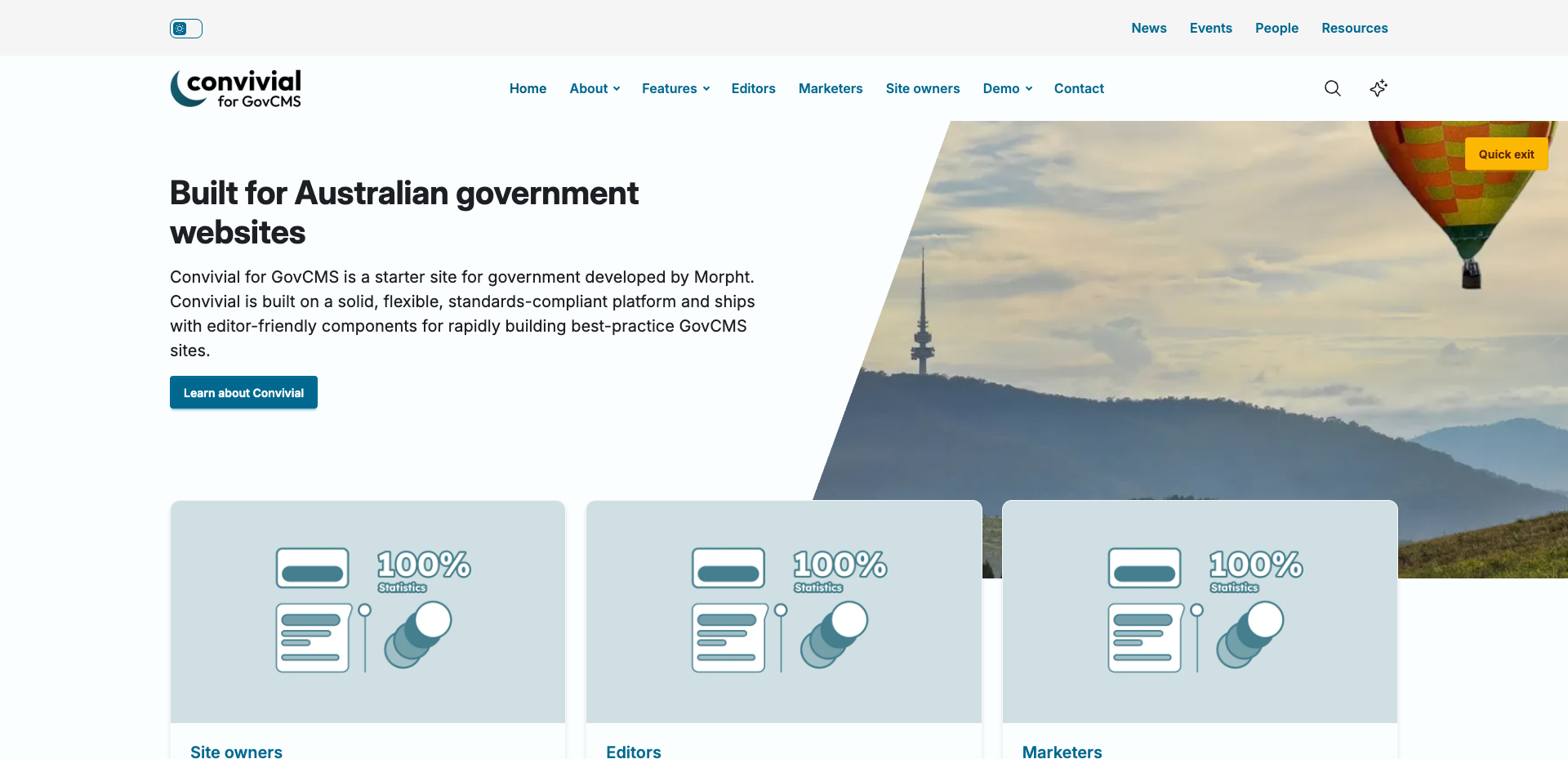
Task: Click the Quick exit button
Action: point(1507,154)
